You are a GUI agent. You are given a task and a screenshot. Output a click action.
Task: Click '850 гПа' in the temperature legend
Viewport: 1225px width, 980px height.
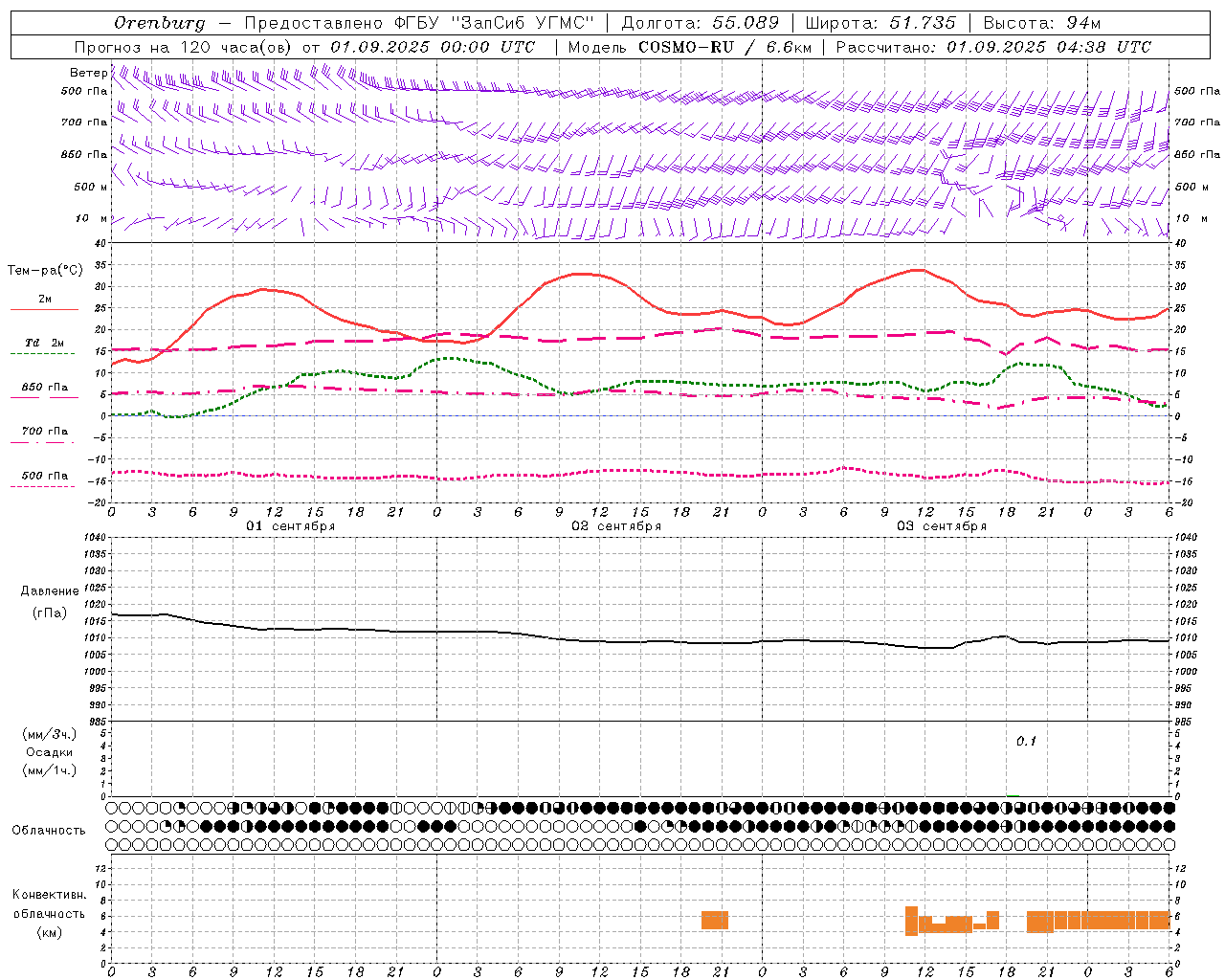[x=45, y=388]
